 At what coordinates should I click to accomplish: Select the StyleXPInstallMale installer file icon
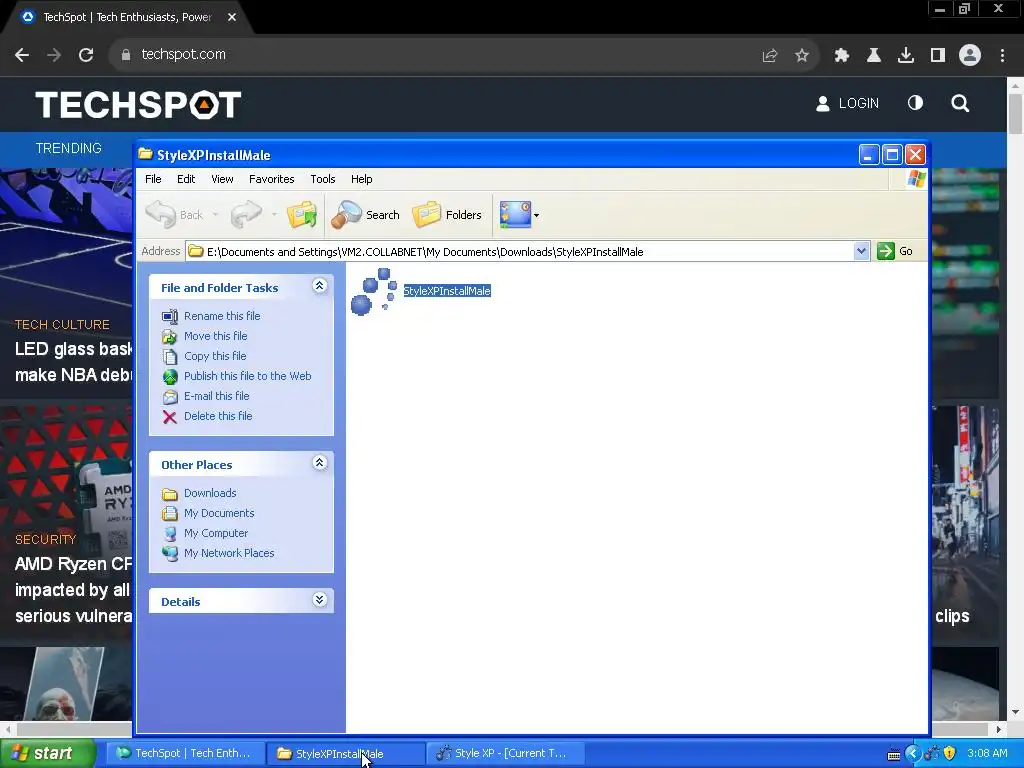tap(374, 291)
